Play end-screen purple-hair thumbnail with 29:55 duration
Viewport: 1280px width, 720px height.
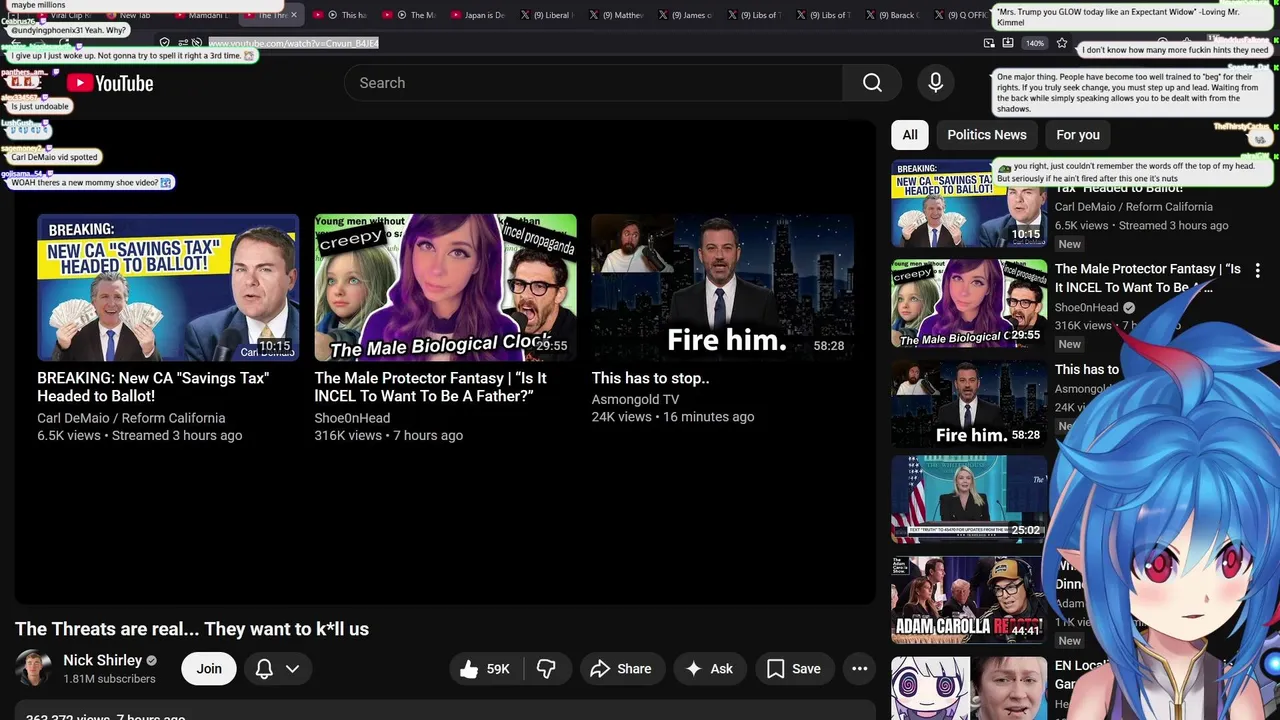click(x=445, y=287)
